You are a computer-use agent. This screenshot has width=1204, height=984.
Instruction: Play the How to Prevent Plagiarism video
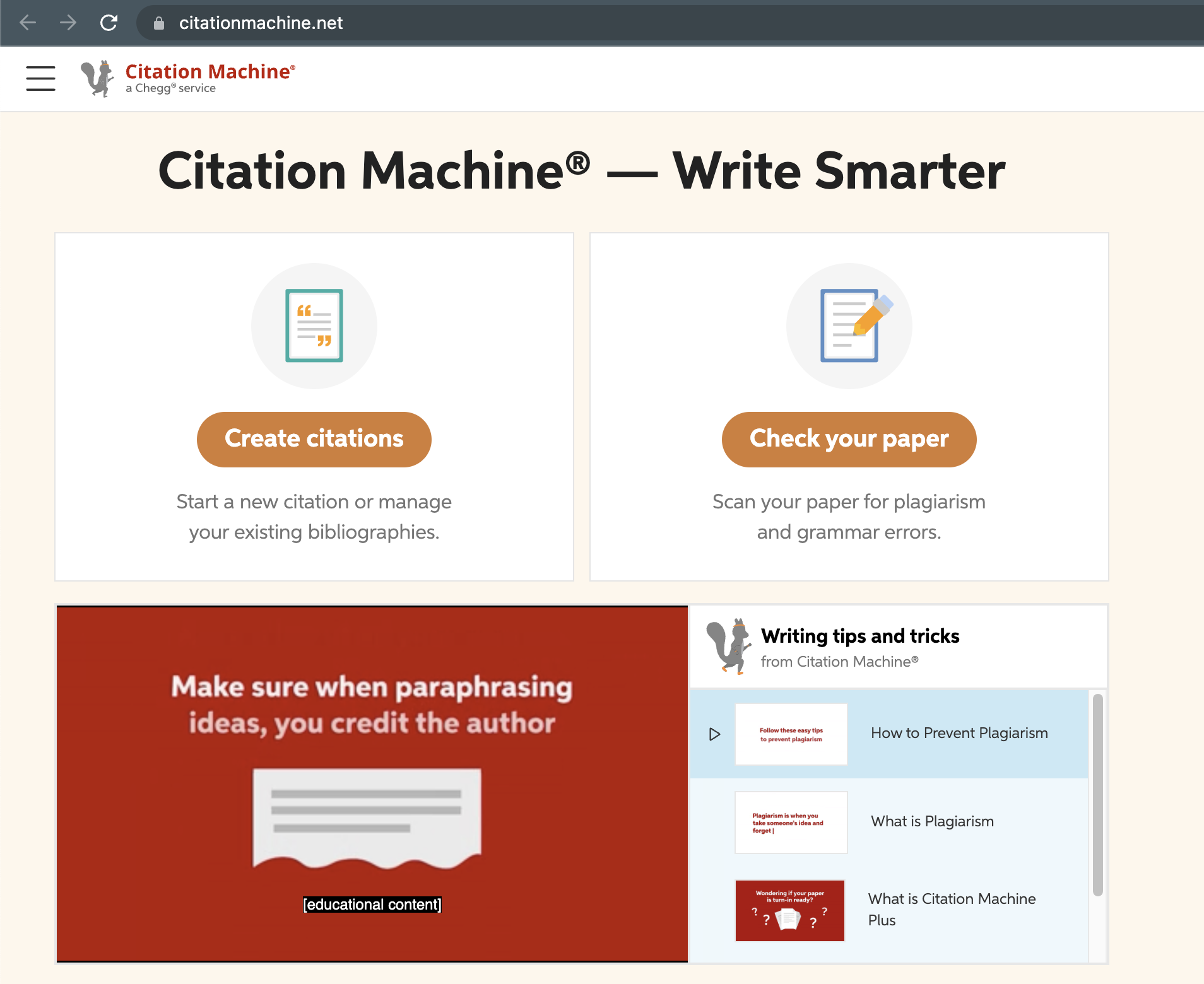(714, 734)
